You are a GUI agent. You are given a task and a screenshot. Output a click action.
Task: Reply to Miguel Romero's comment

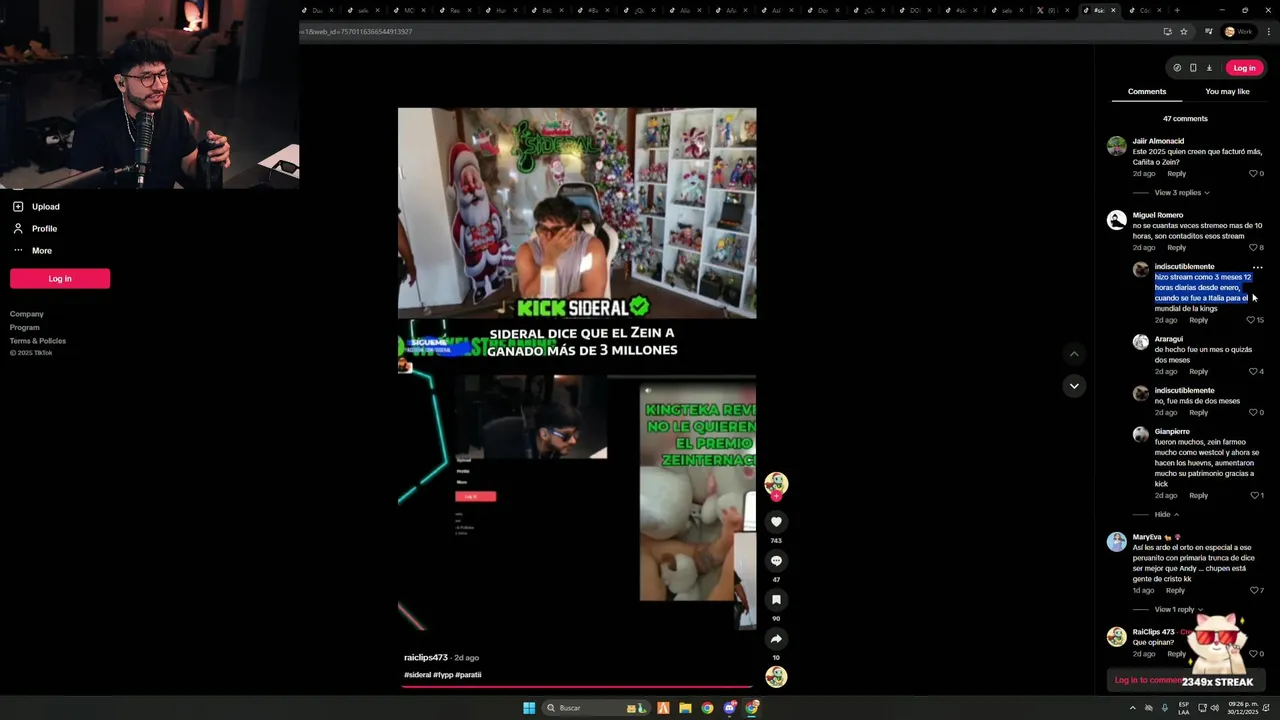coord(1177,248)
